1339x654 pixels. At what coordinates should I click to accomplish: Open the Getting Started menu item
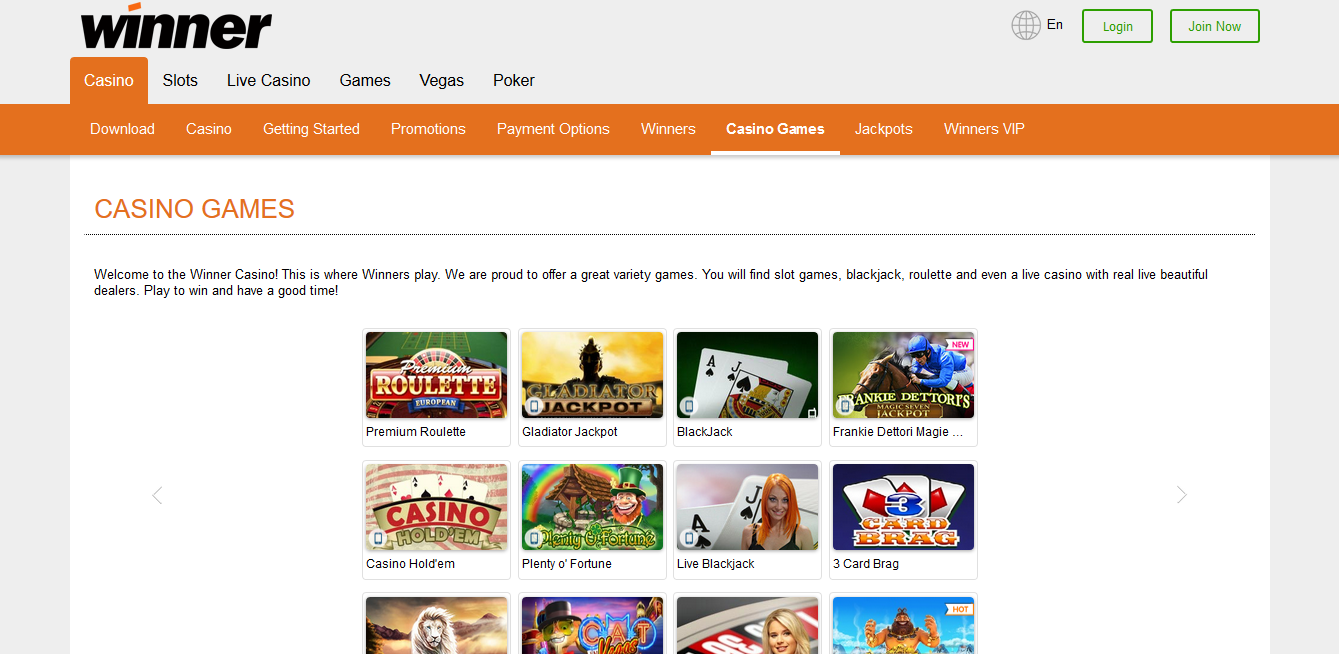[311, 129]
